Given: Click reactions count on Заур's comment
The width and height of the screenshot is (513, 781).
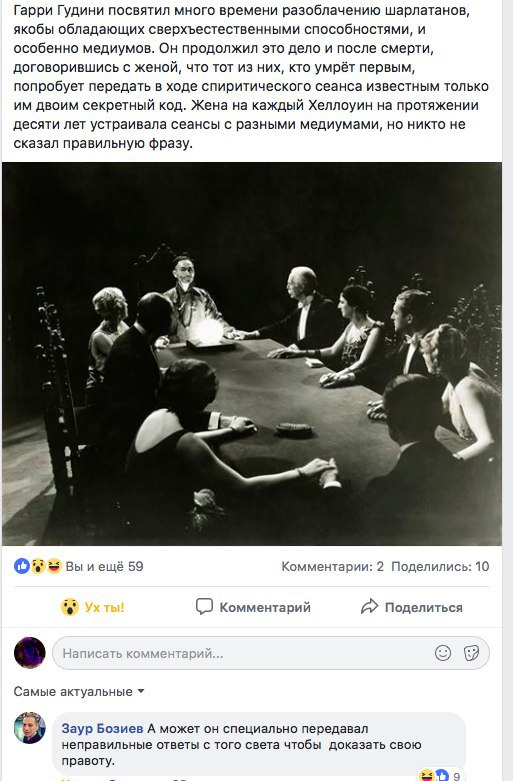Looking at the screenshot, I should click(441, 776).
